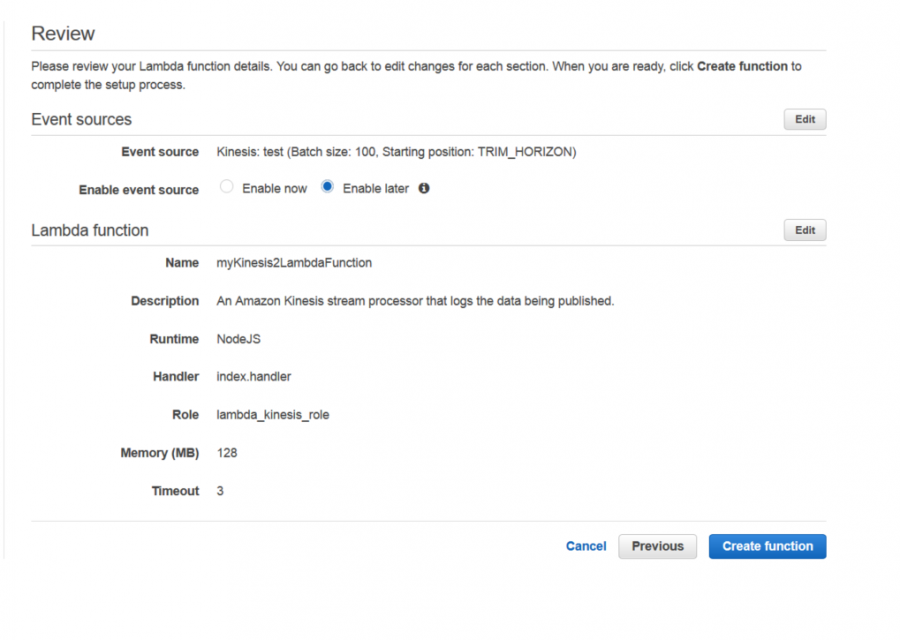
Task: Click the Enable event source label
Action: click(139, 190)
